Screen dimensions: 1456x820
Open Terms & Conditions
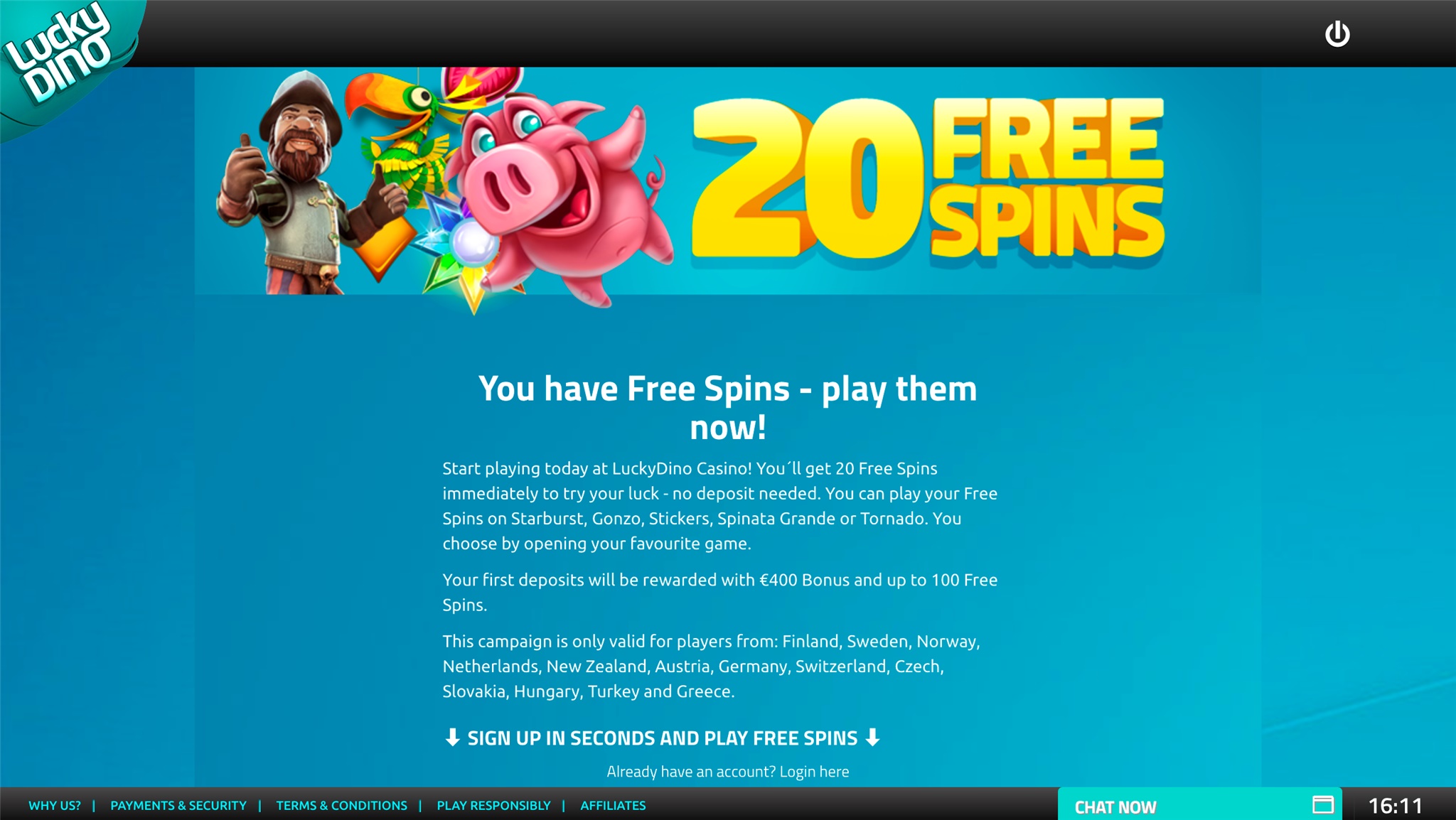coord(341,805)
